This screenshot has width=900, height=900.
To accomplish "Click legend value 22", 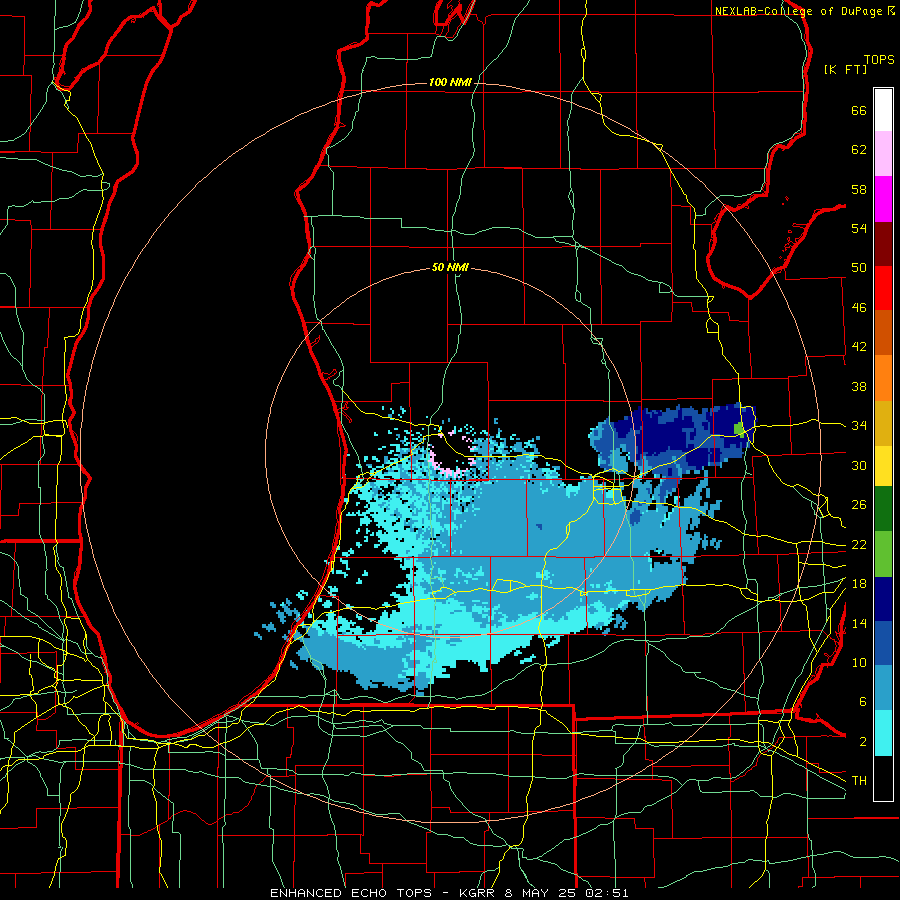I will 859,545.
